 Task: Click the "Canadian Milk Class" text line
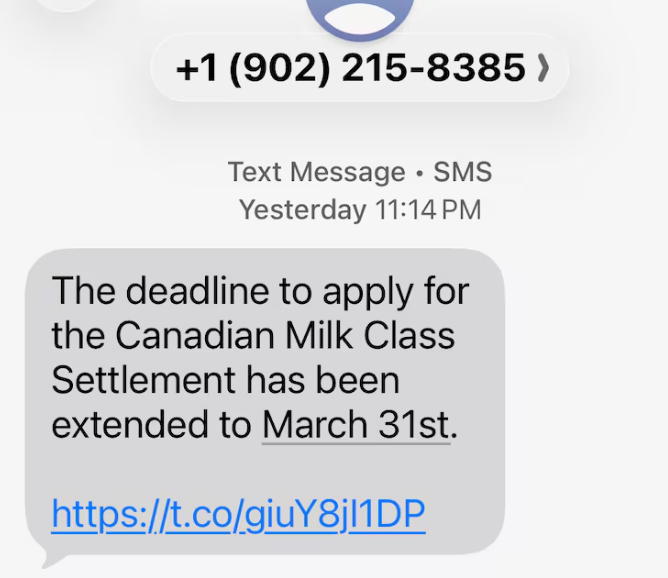click(253, 336)
